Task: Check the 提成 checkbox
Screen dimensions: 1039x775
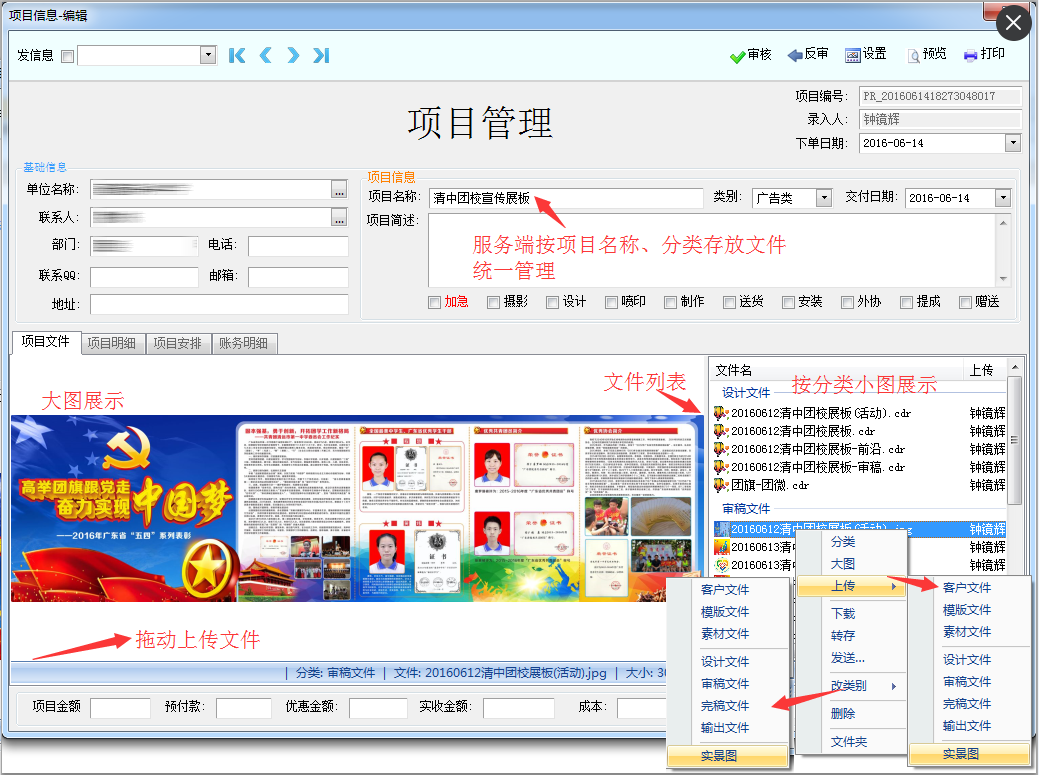Action: click(x=906, y=303)
